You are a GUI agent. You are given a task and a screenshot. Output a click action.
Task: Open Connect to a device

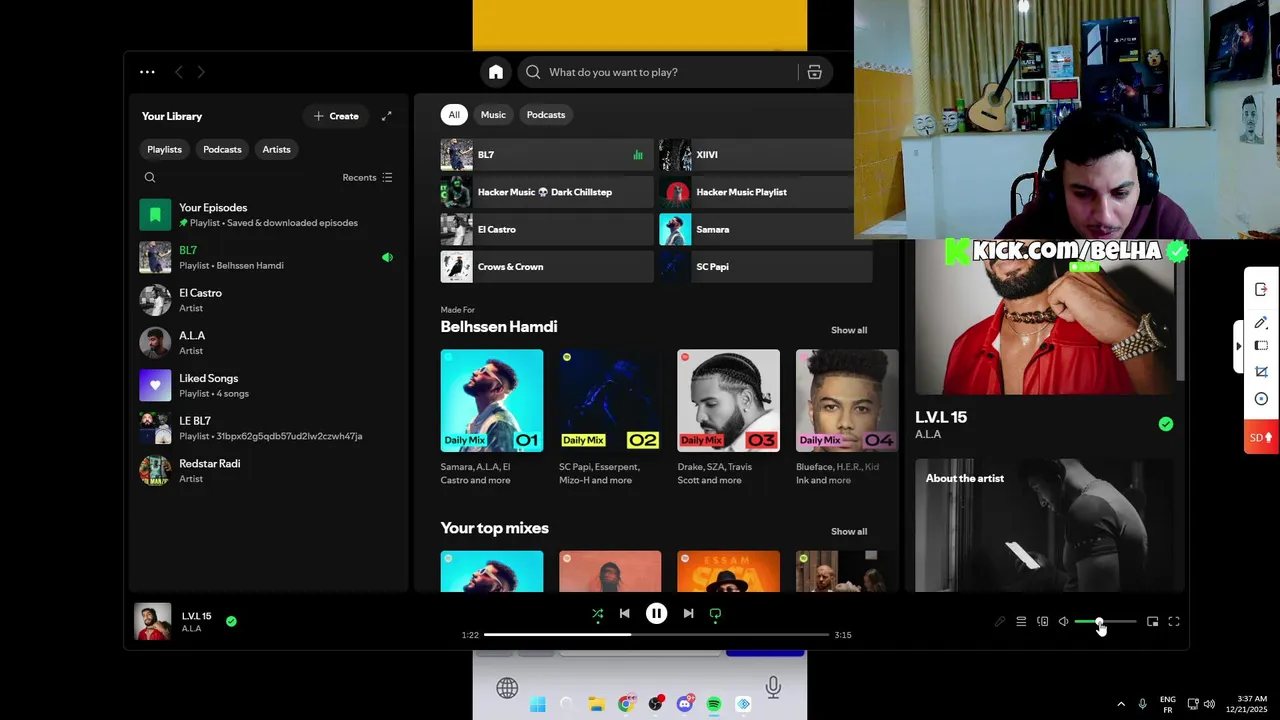[x=1042, y=622]
